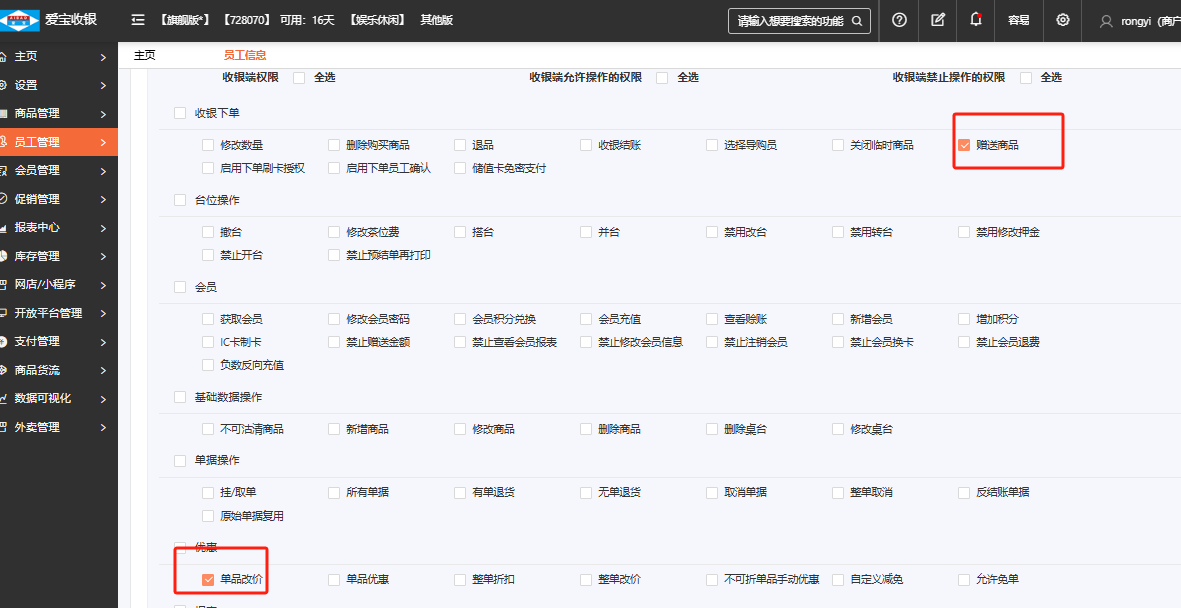
Task: Click the 其他版 version label
Action: 436,20
